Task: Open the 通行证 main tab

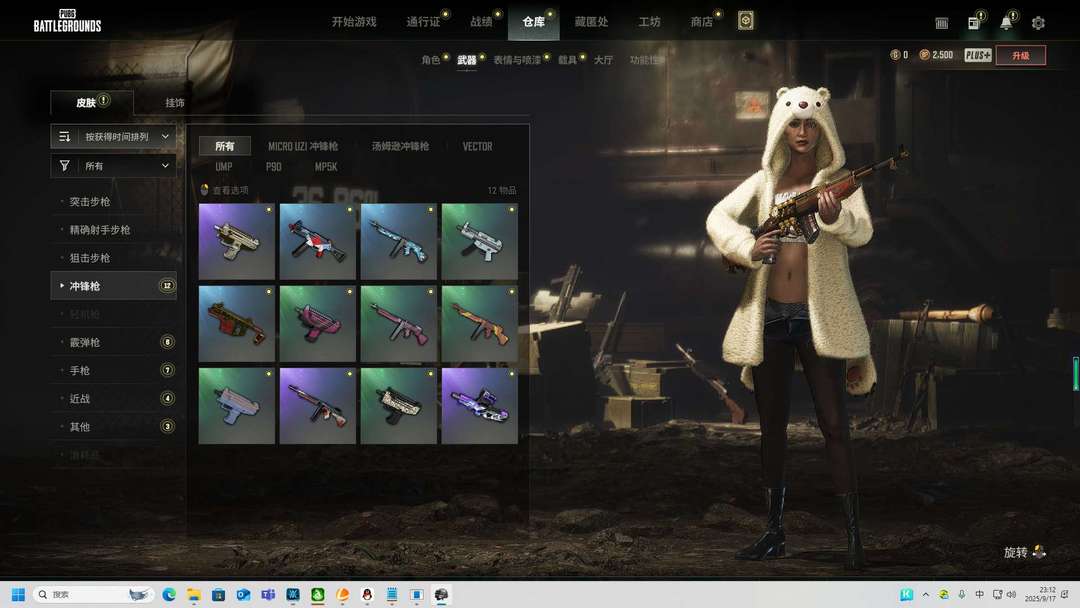Action: (x=423, y=22)
